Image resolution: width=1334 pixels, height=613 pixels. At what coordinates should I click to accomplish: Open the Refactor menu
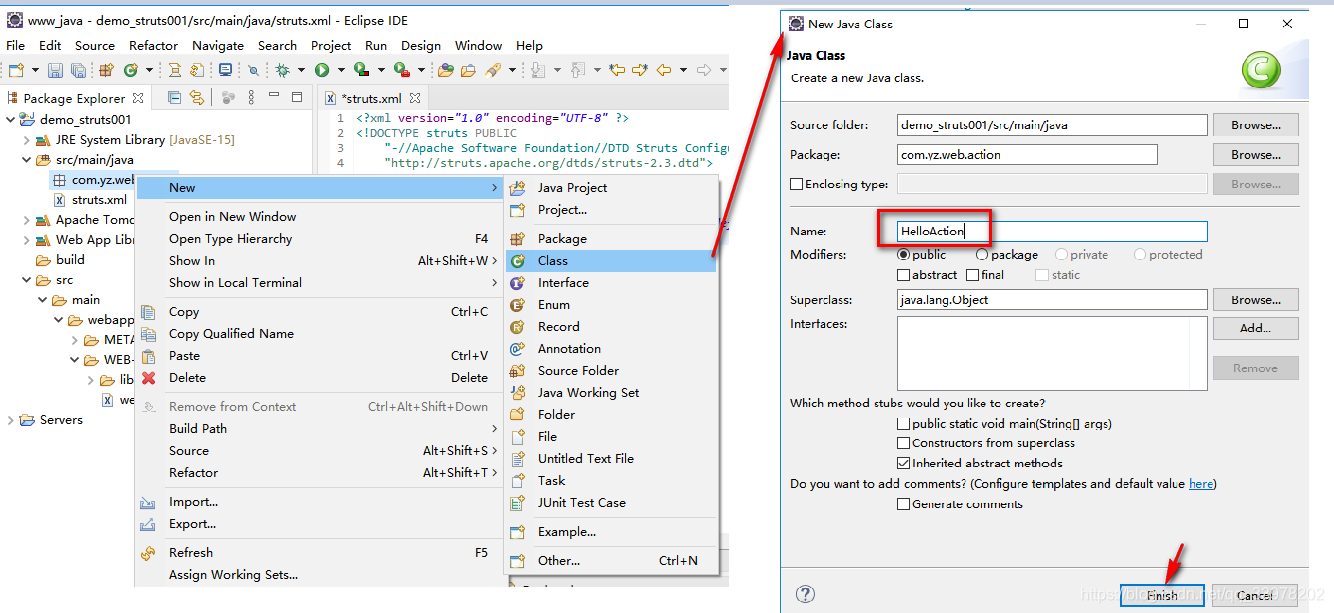(x=153, y=45)
